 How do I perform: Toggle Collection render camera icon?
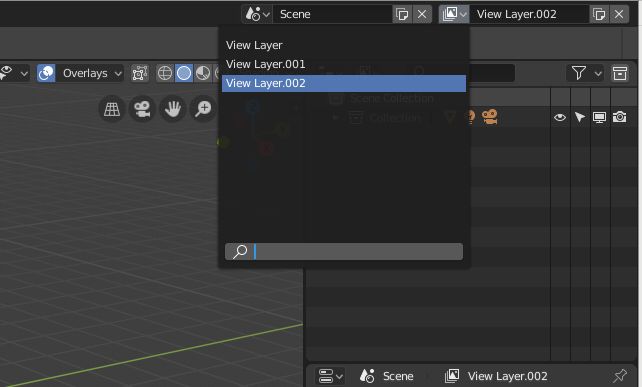click(619, 118)
